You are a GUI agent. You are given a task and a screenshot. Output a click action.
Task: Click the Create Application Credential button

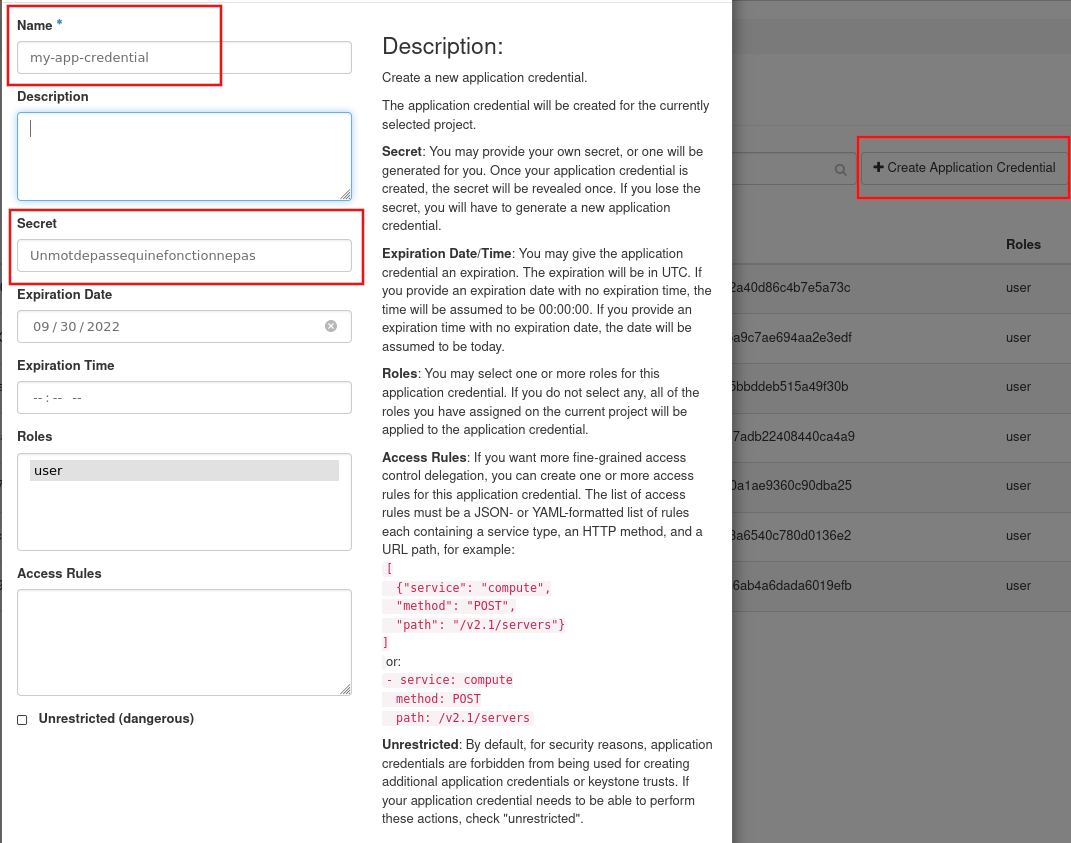click(x=964, y=168)
